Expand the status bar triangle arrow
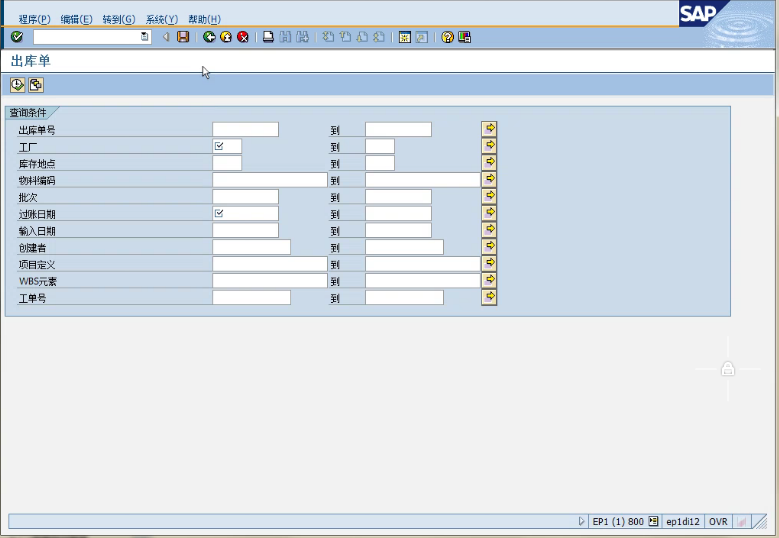This screenshot has height=538, width=779. 581,521
